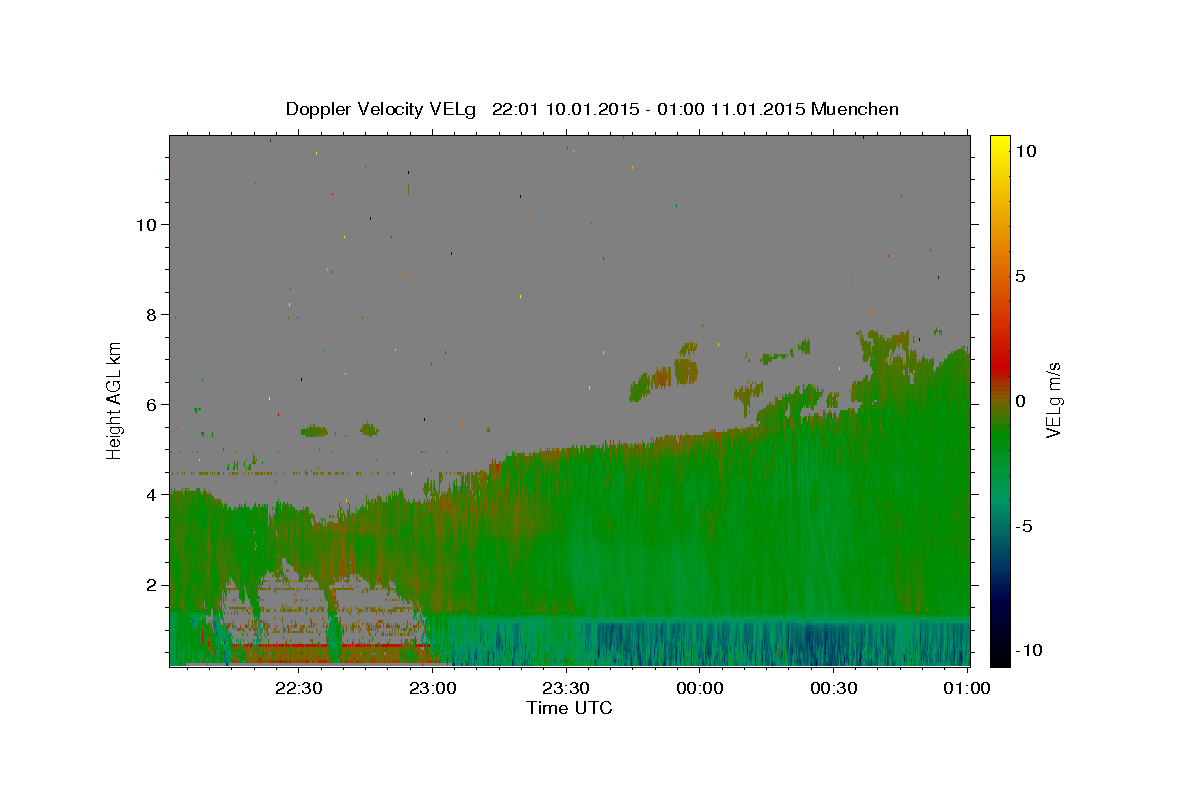Image resolution: width=1200 pixels, height=800 pixels.
Task: Click the height axis label 2
Action: click(152, 585)
